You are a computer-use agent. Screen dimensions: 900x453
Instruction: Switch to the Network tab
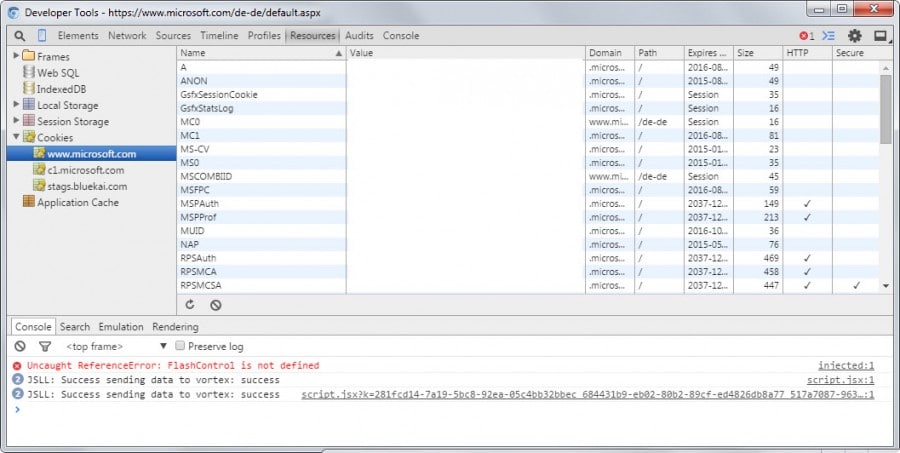point(127,36)
